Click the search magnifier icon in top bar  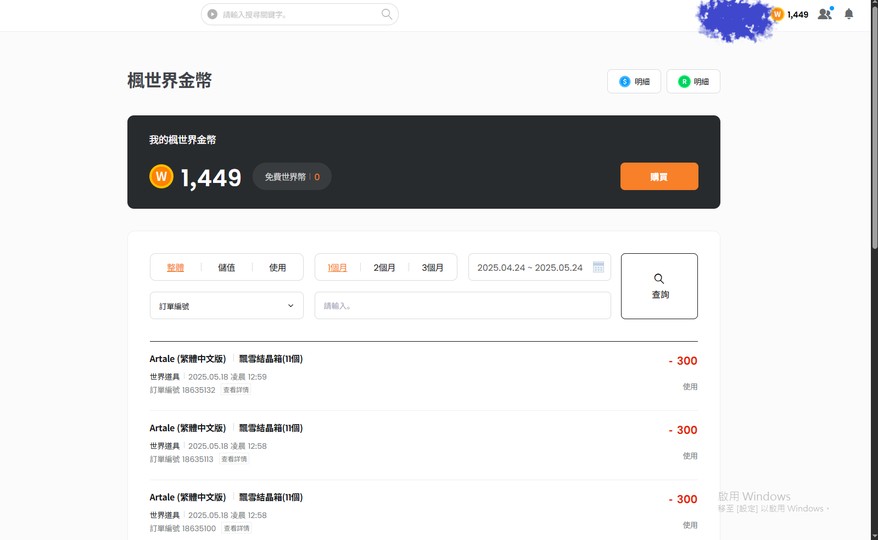(386, 14)
